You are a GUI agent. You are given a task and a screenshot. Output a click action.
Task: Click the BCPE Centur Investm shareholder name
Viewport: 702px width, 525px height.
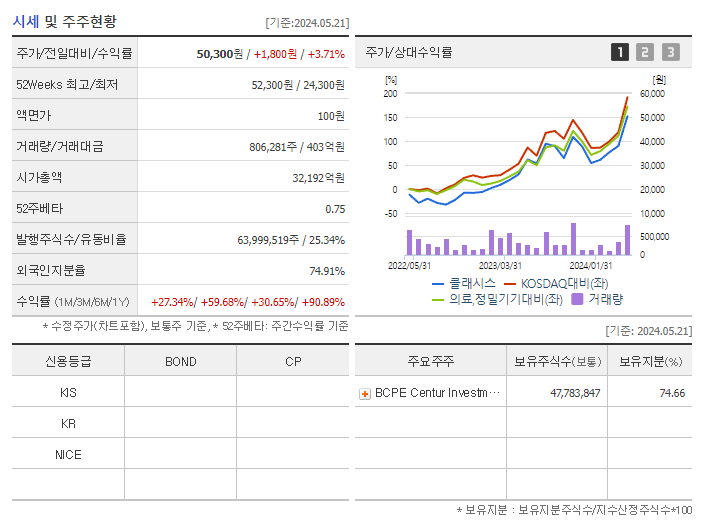point(437,393)
